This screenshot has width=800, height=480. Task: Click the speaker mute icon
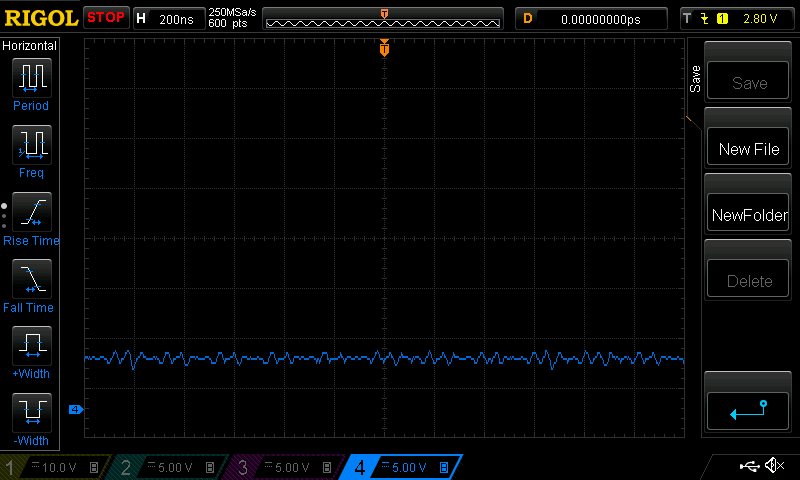(x=774, y=466)
